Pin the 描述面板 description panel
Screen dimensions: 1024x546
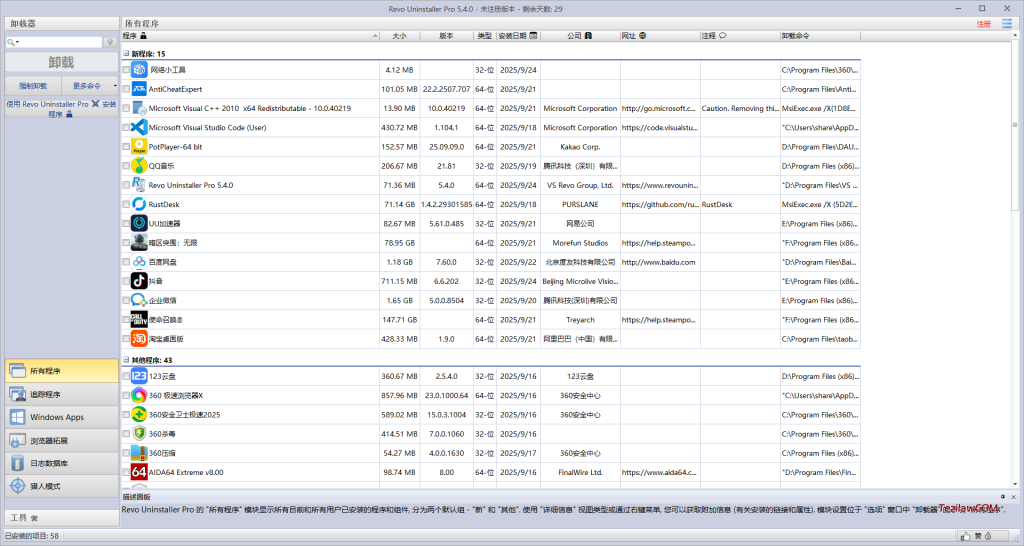(x=1002, y=497)
